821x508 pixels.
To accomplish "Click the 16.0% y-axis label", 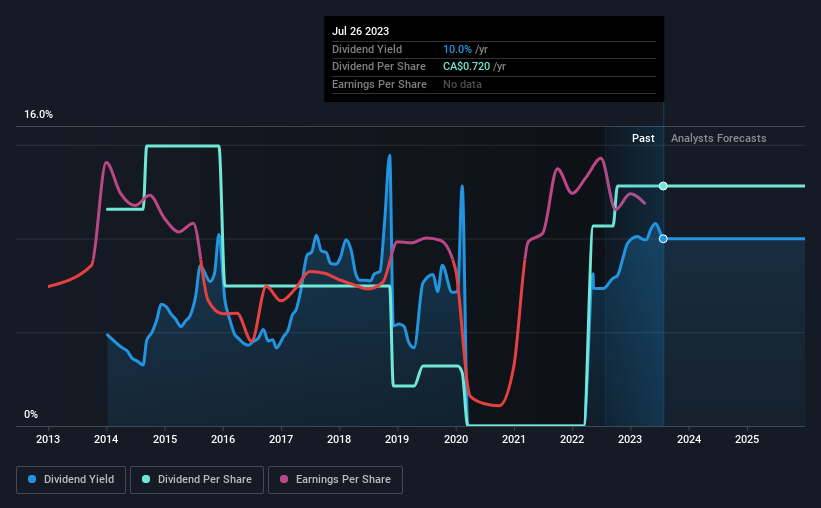I will 38,115.
